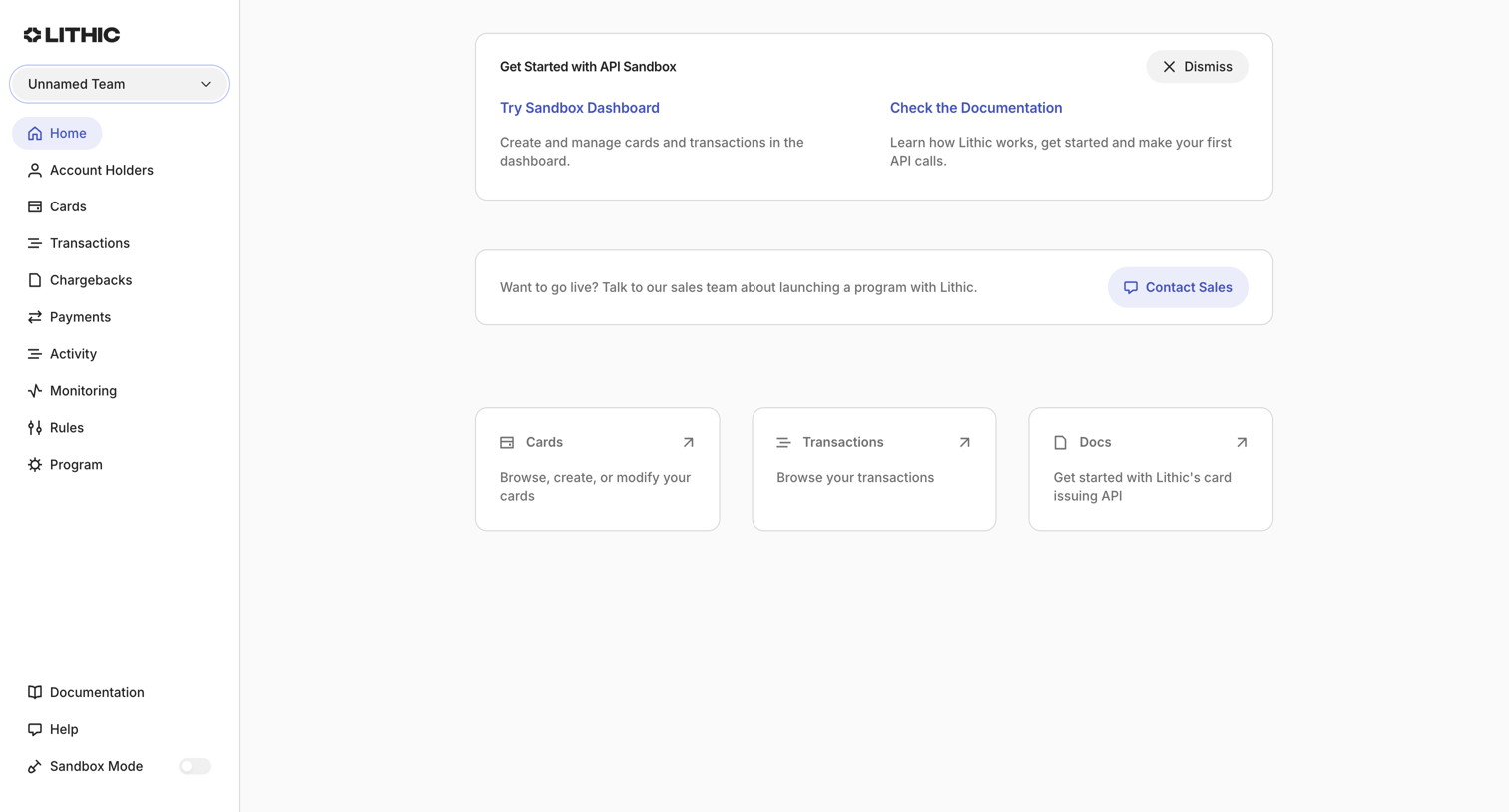Click the Docs tile document icon
This screenshot has height=812, width=1509.
1060,442
